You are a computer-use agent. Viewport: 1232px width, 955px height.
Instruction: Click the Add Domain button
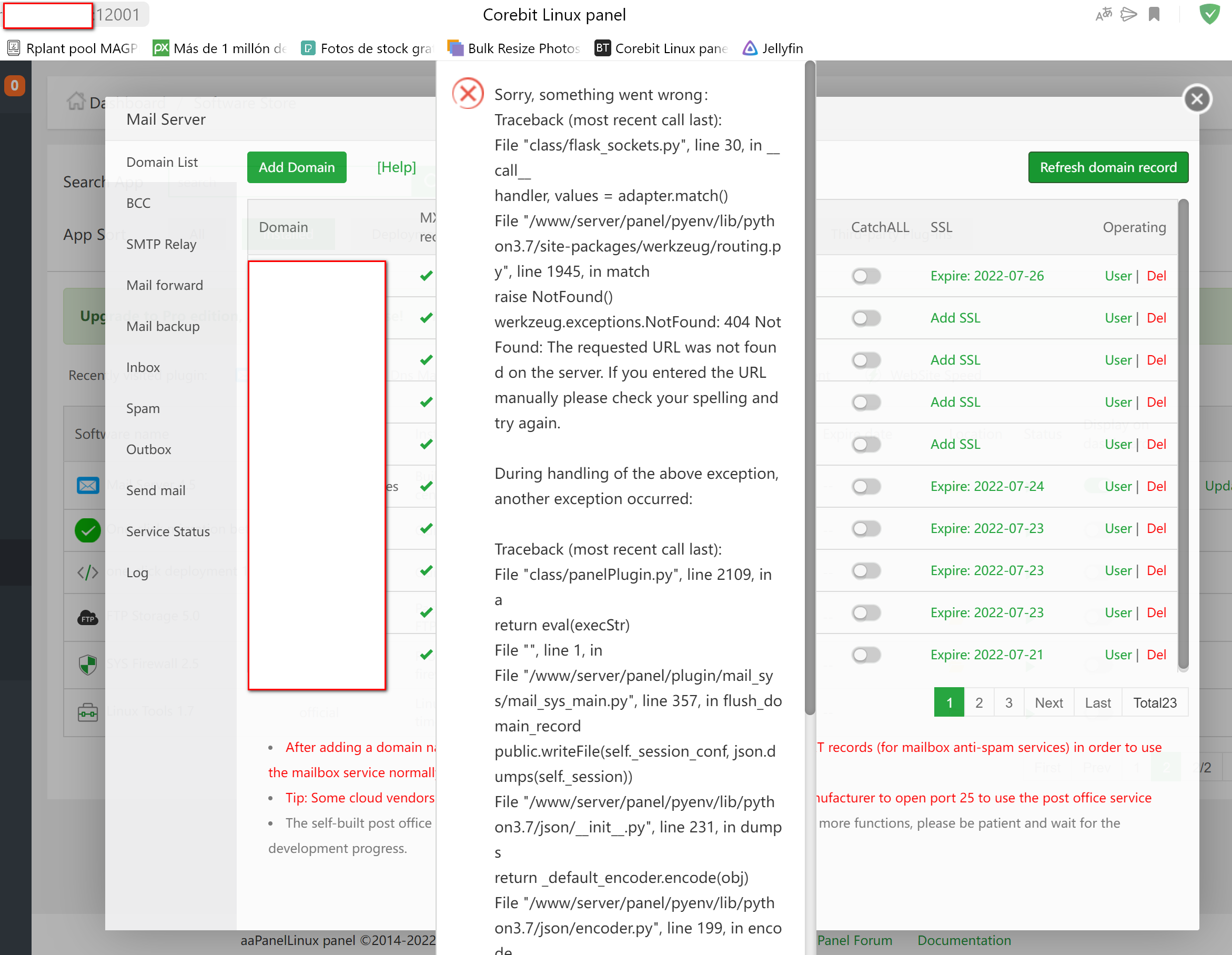pos(297,167)
